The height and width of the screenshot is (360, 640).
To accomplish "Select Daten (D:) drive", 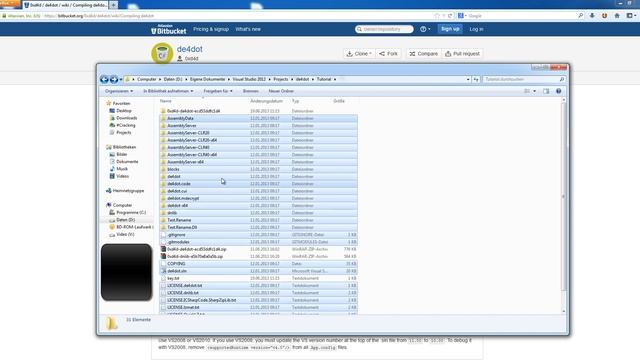I will (x=125, y=220).
